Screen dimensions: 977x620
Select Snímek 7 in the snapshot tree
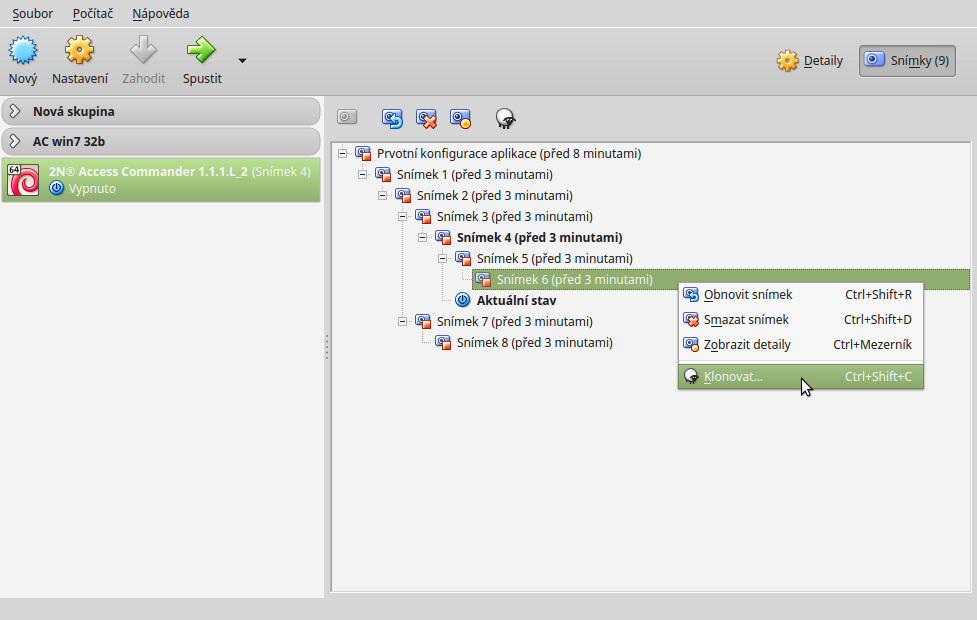pyautogui.click(x=514, y=322)
